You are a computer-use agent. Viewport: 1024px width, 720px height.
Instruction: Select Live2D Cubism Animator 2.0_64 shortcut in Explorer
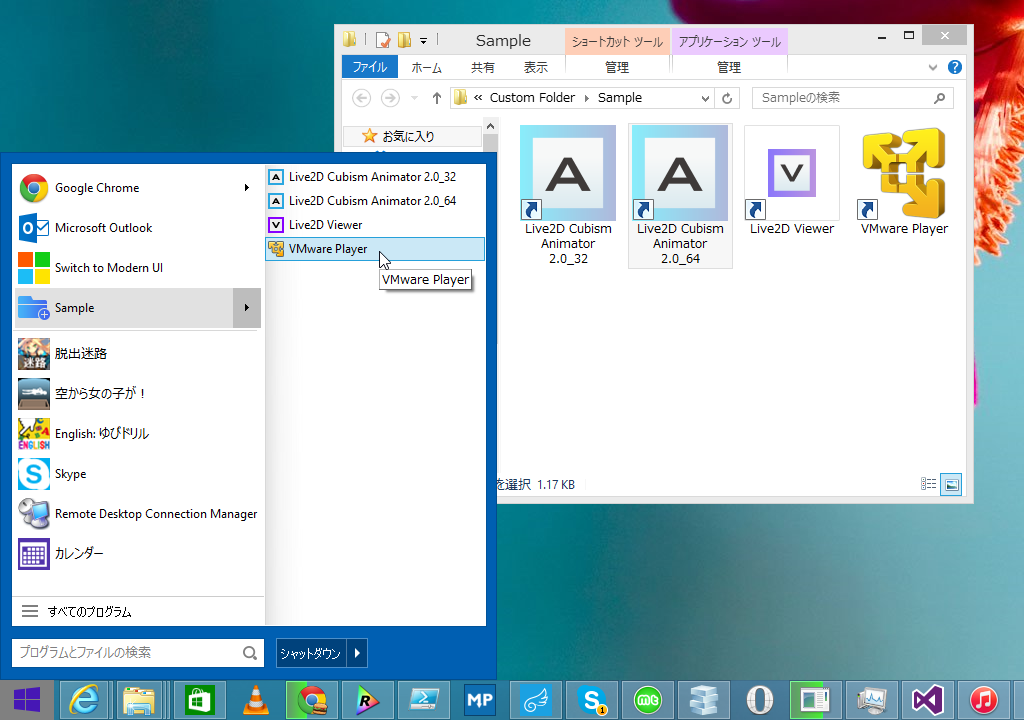[680, 196]
